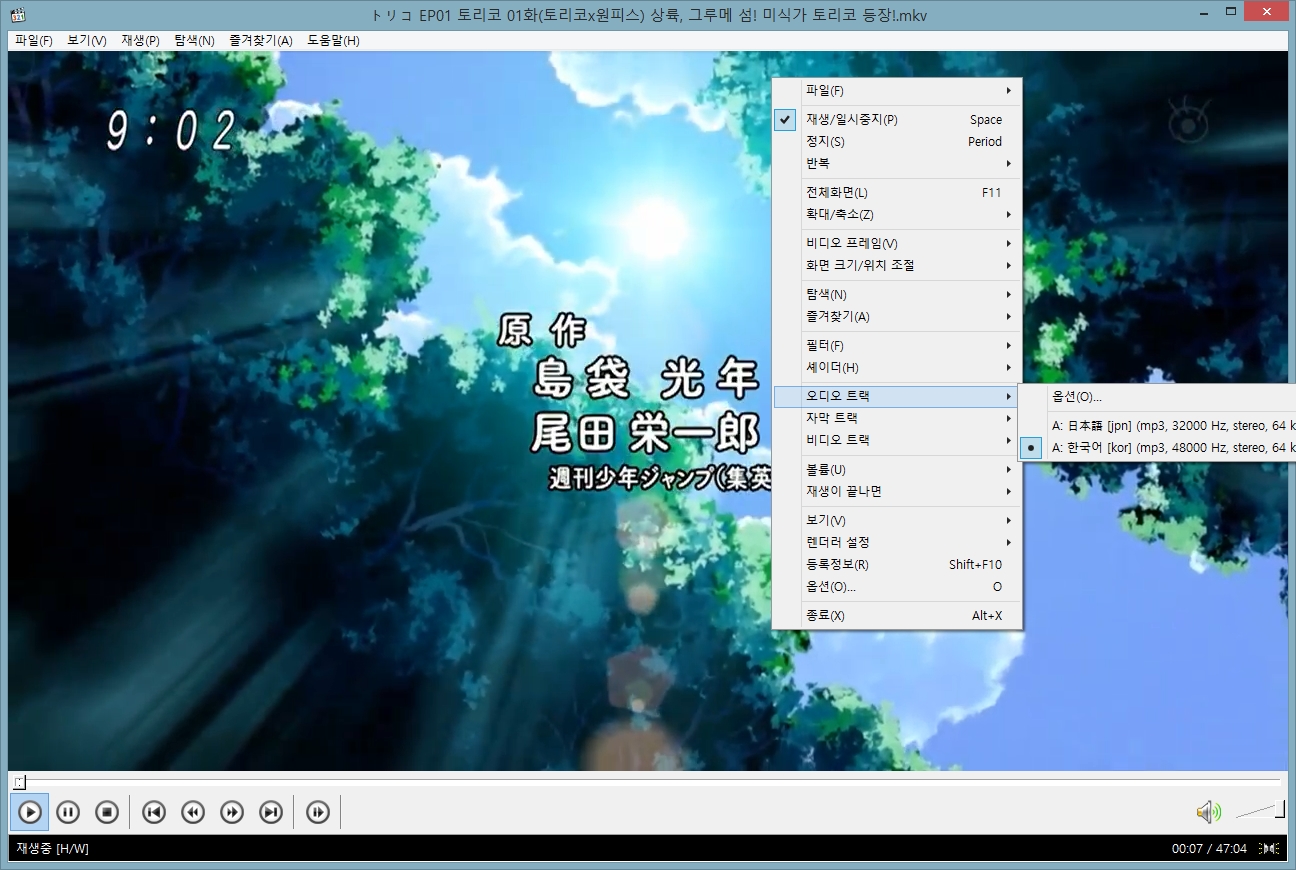Open the 재생(P) menu in the menu bar
1296x870 pixels.
click(x=140, y=40)
